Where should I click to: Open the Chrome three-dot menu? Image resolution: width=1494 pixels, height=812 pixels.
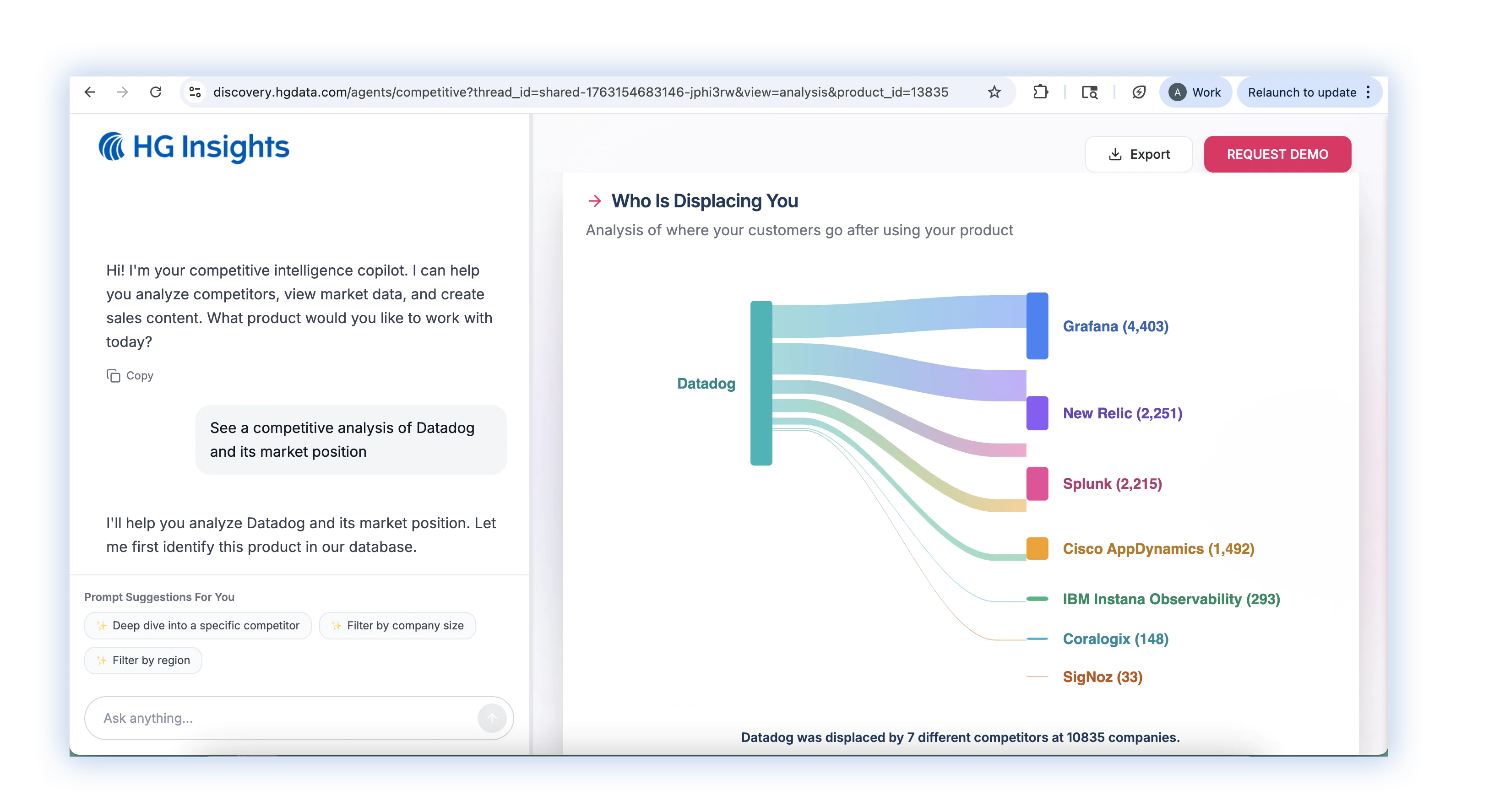click(x=1368, y=92)
